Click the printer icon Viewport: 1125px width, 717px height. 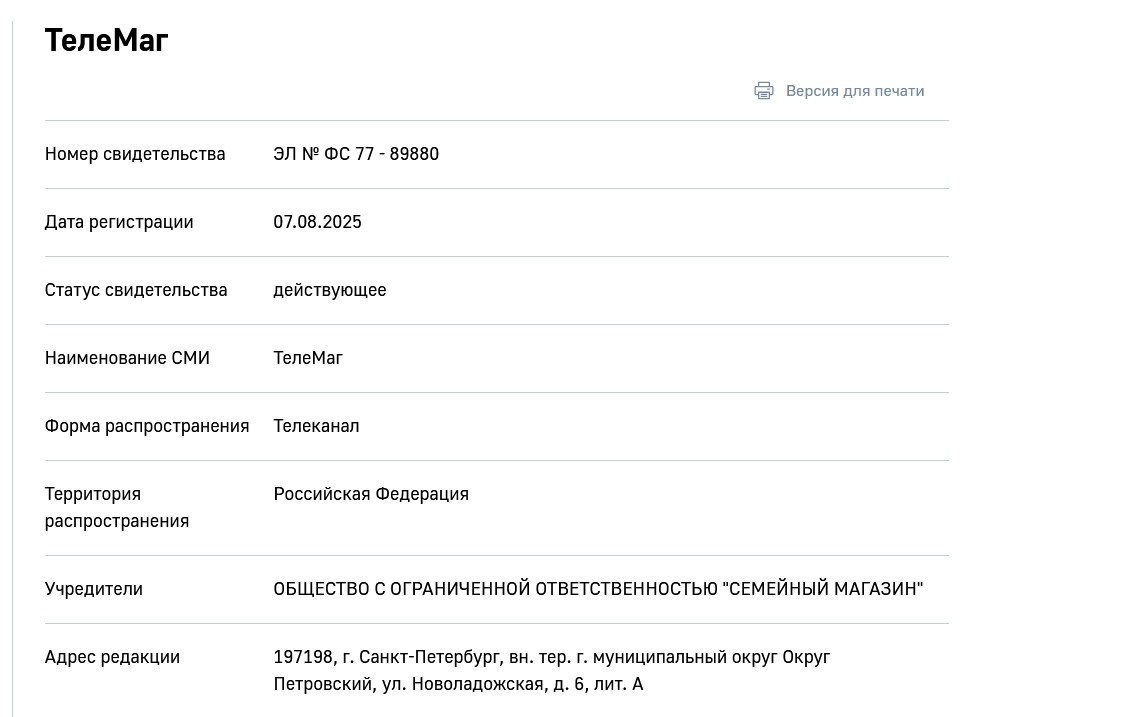click(x=763, y=90)
